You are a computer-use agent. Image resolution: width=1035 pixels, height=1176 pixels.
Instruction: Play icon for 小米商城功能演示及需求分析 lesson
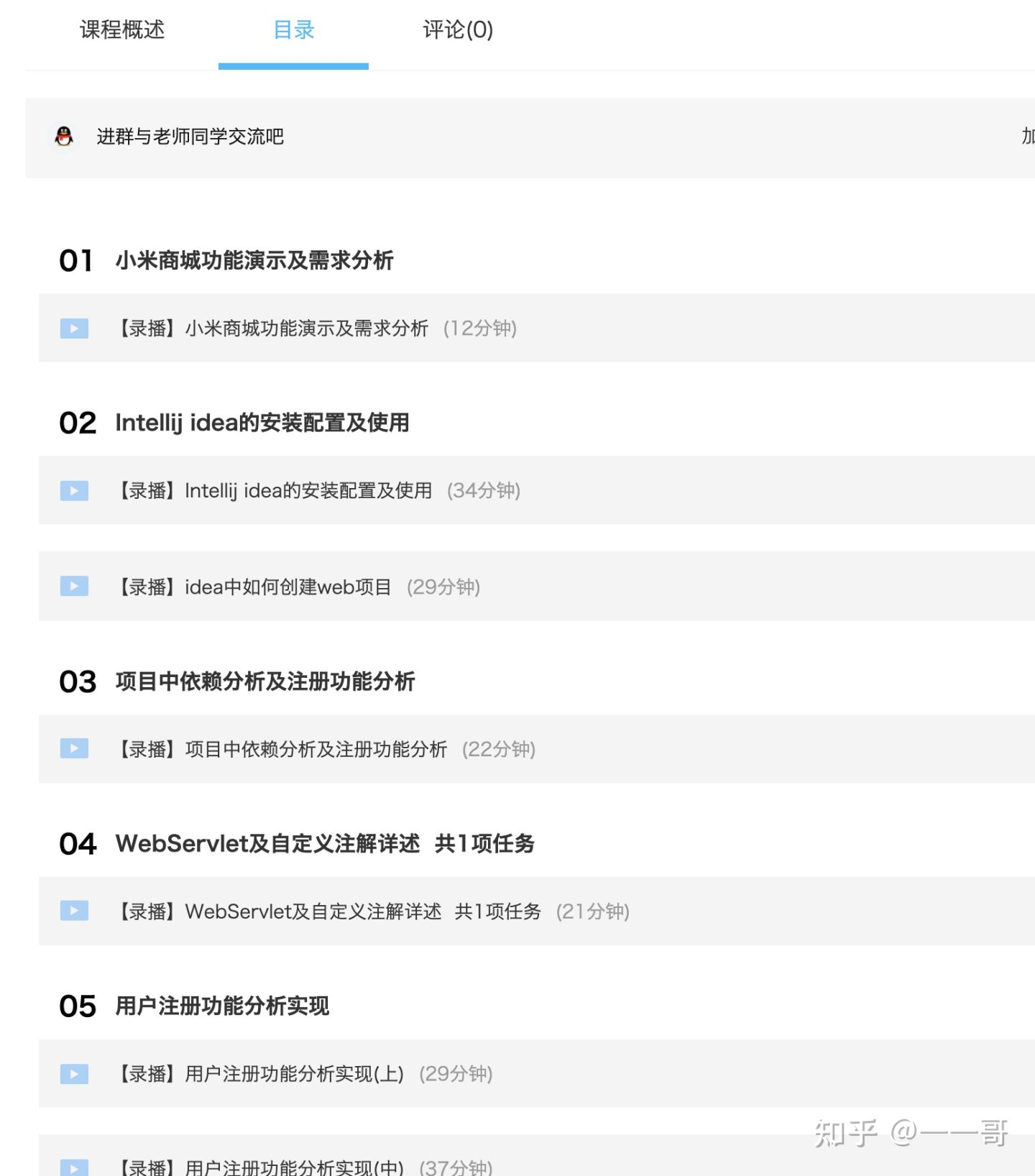click(x=74, y=329)
